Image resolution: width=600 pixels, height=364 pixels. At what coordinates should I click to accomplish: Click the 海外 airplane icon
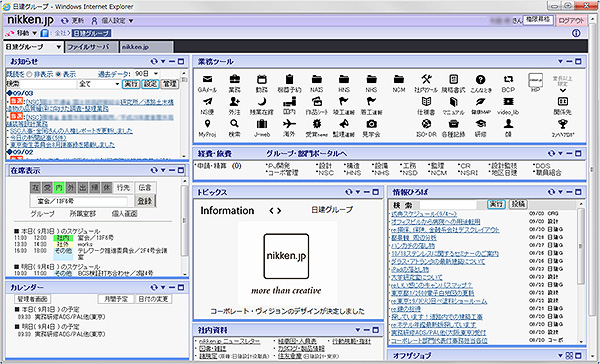[289, 124]
